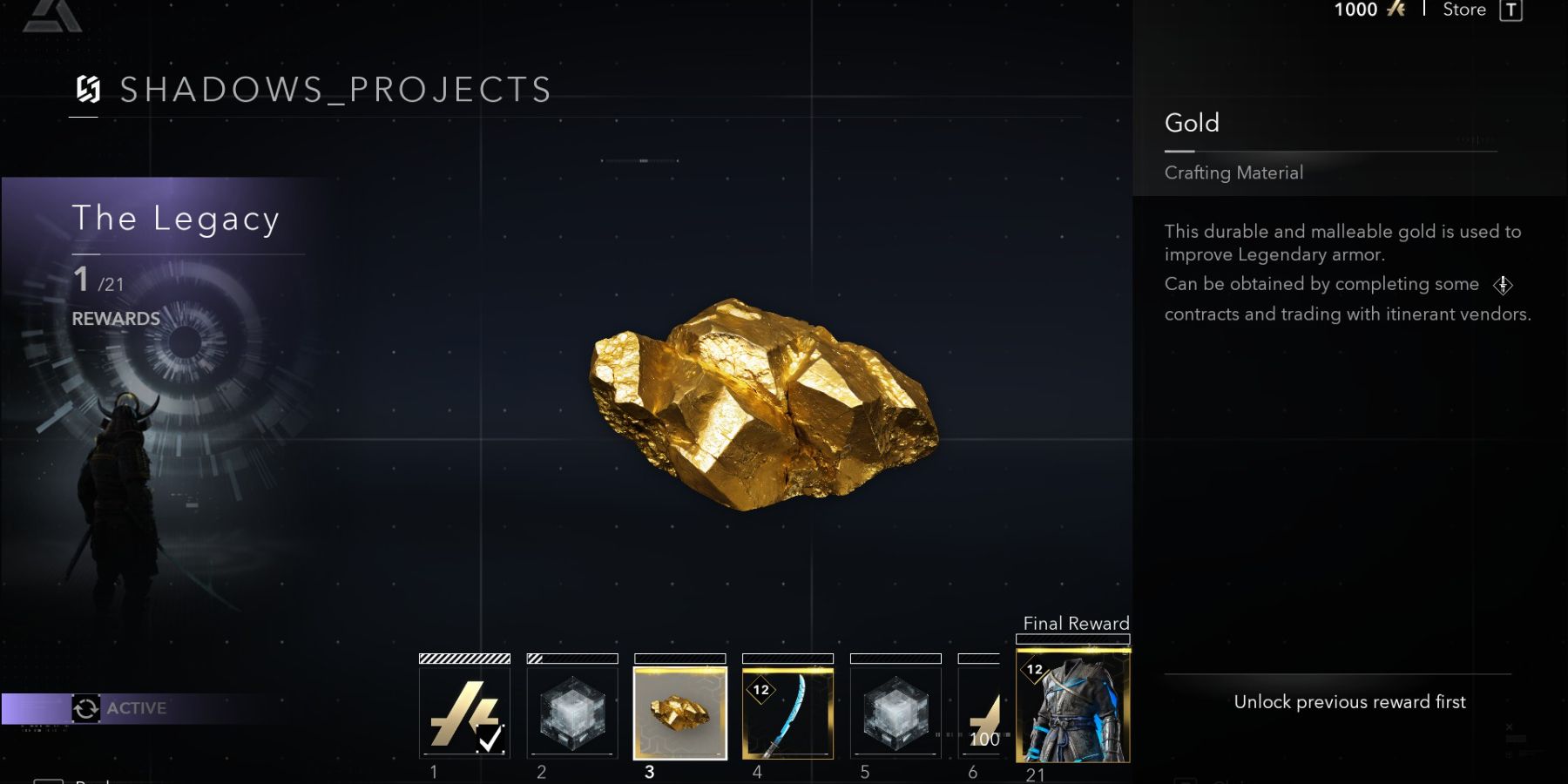Select the blue katana reward in slot 4
The image size is (1568, 784).
[787, 713]
